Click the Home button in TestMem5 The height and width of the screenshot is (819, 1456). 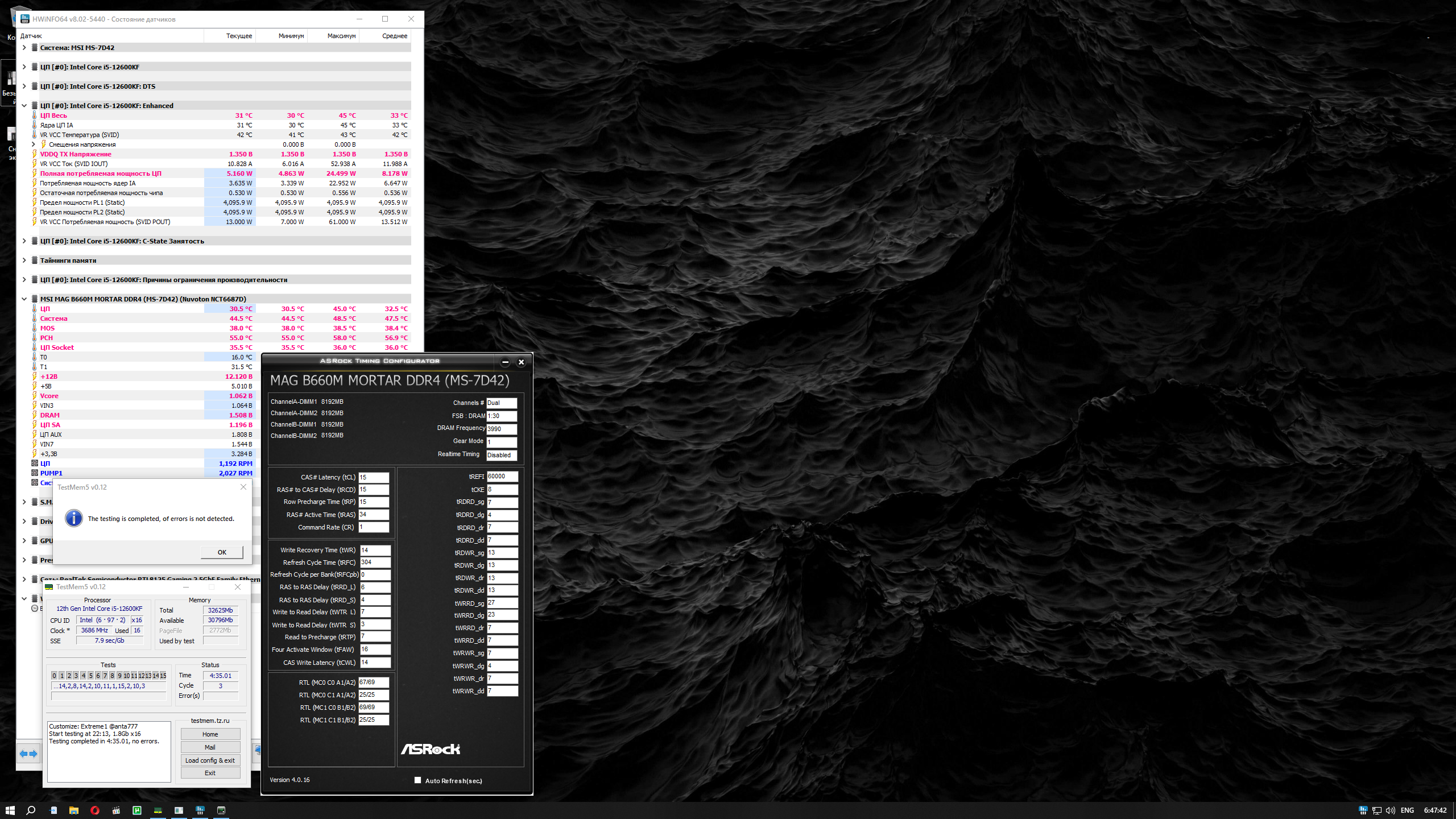210,734
